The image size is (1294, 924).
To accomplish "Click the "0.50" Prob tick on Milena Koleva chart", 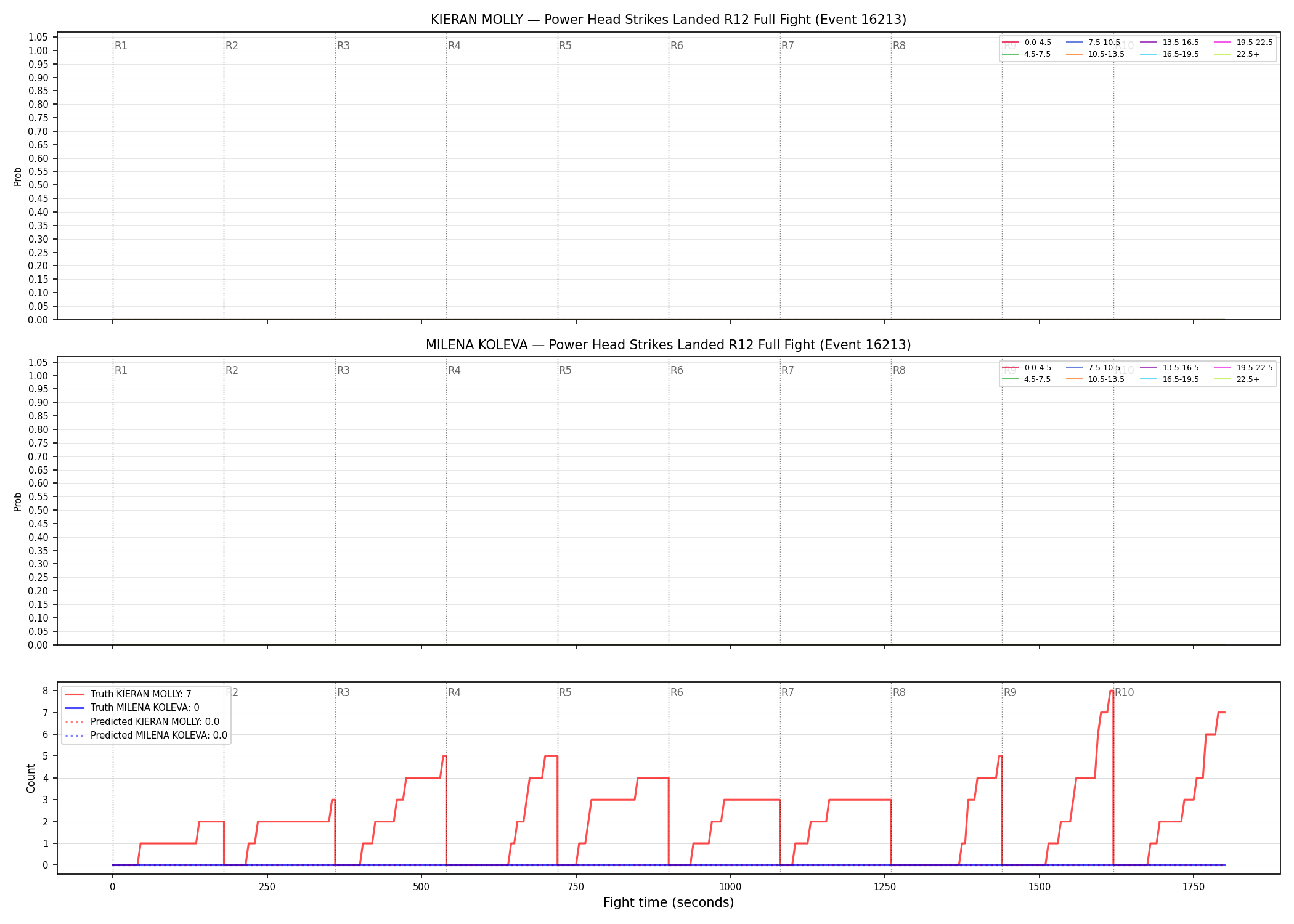I will tap(38, 510).
